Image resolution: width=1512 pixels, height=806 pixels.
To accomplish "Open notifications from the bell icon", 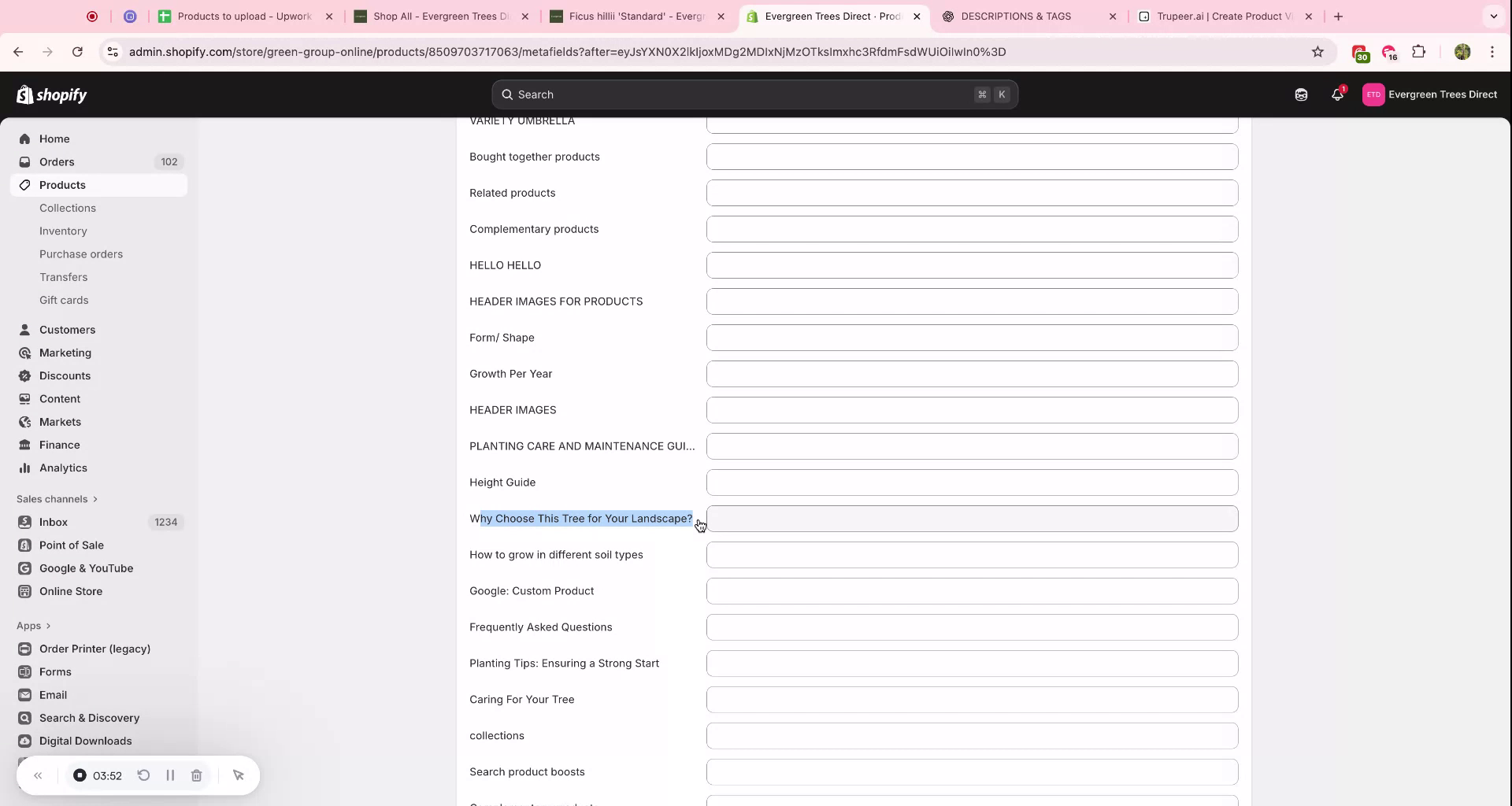I will pos(1337,94).
